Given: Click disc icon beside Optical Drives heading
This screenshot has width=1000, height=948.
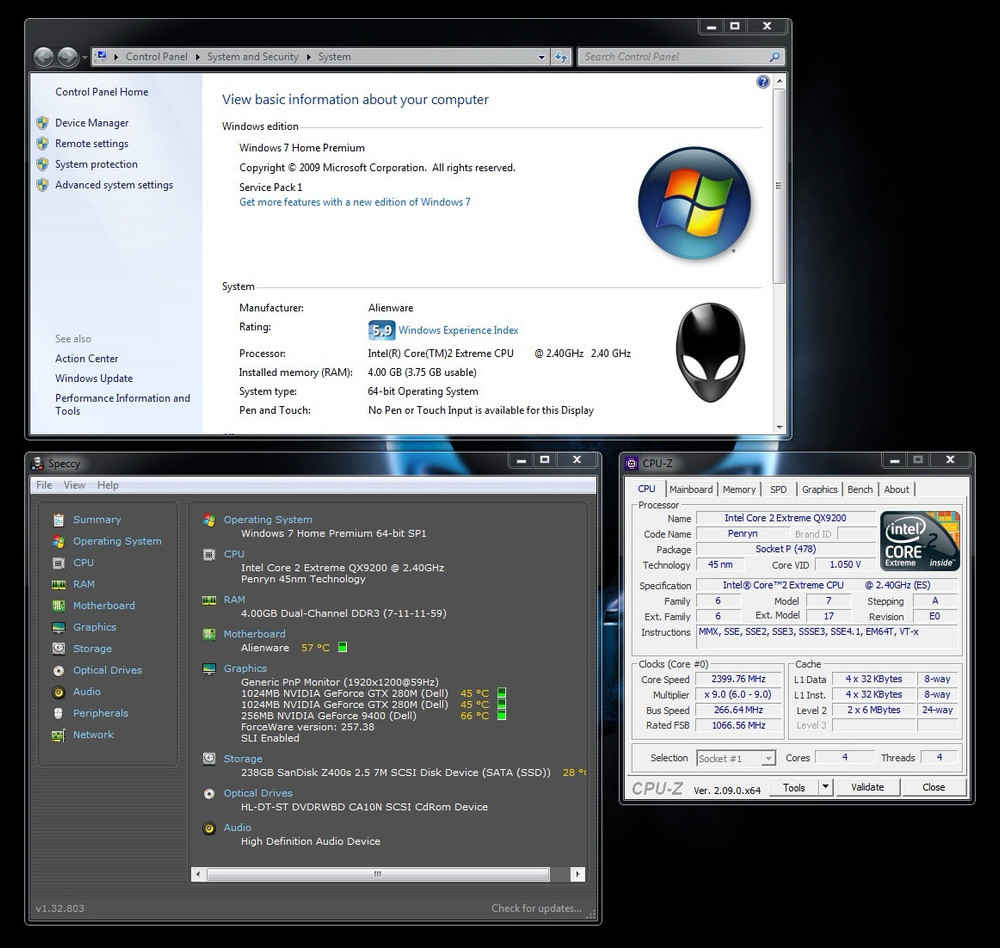Looking at the screenshot, I should click(x=209, y=794).
